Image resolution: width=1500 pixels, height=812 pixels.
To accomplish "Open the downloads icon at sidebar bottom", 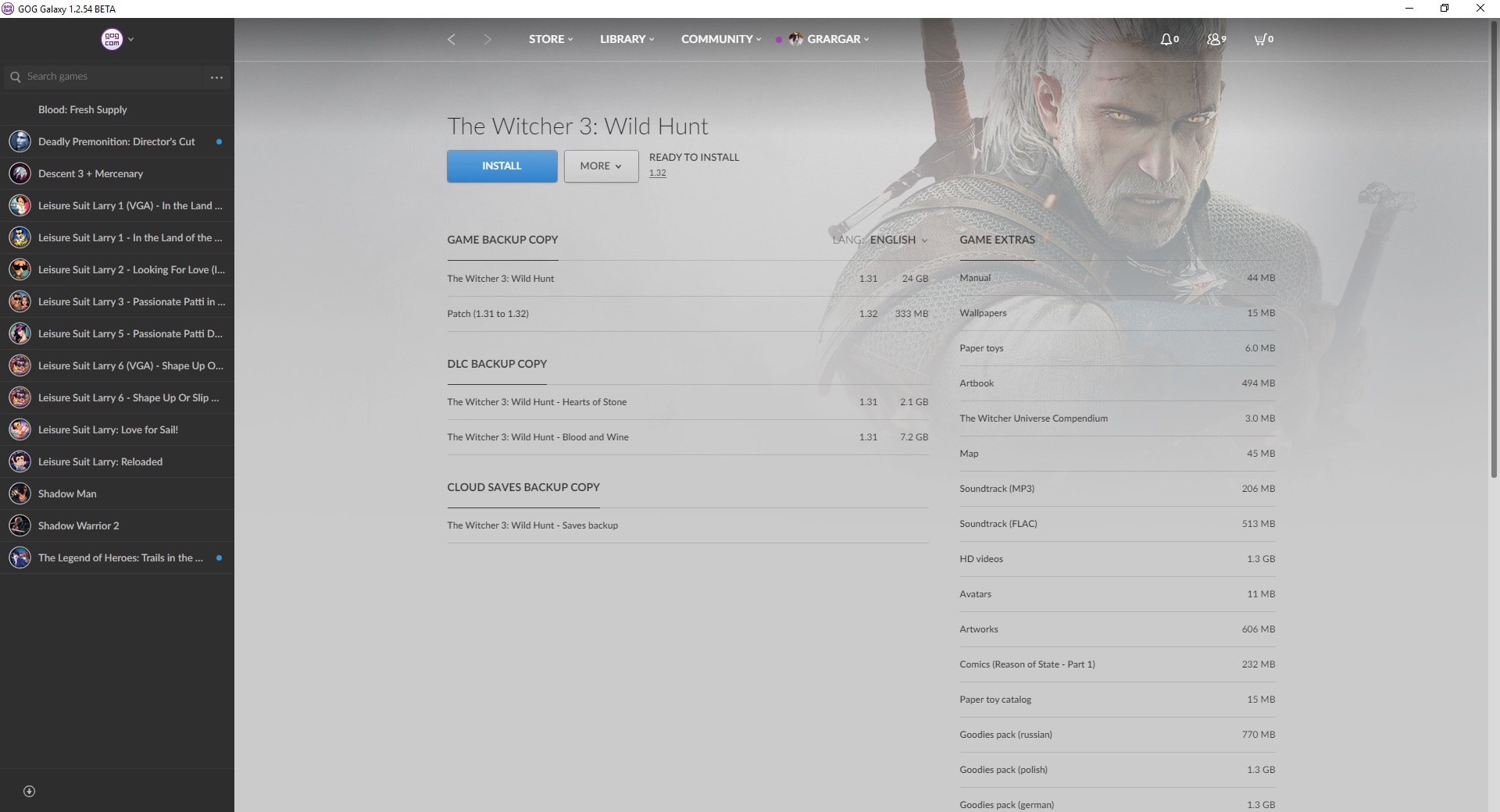I will pyautogui.click(x=29, y=791).
